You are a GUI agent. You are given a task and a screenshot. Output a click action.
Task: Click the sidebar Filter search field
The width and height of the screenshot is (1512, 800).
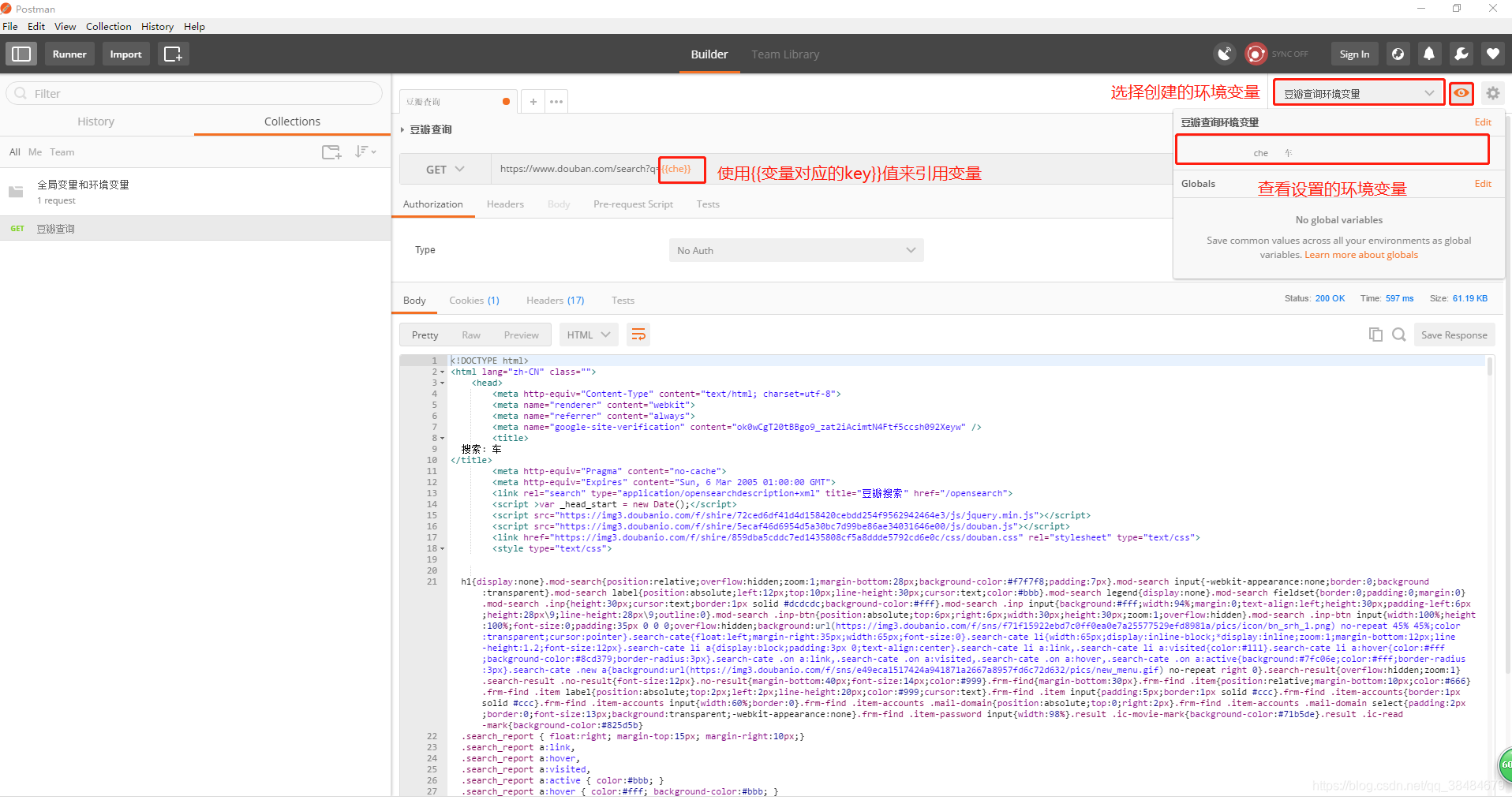[x=195, y=93]
